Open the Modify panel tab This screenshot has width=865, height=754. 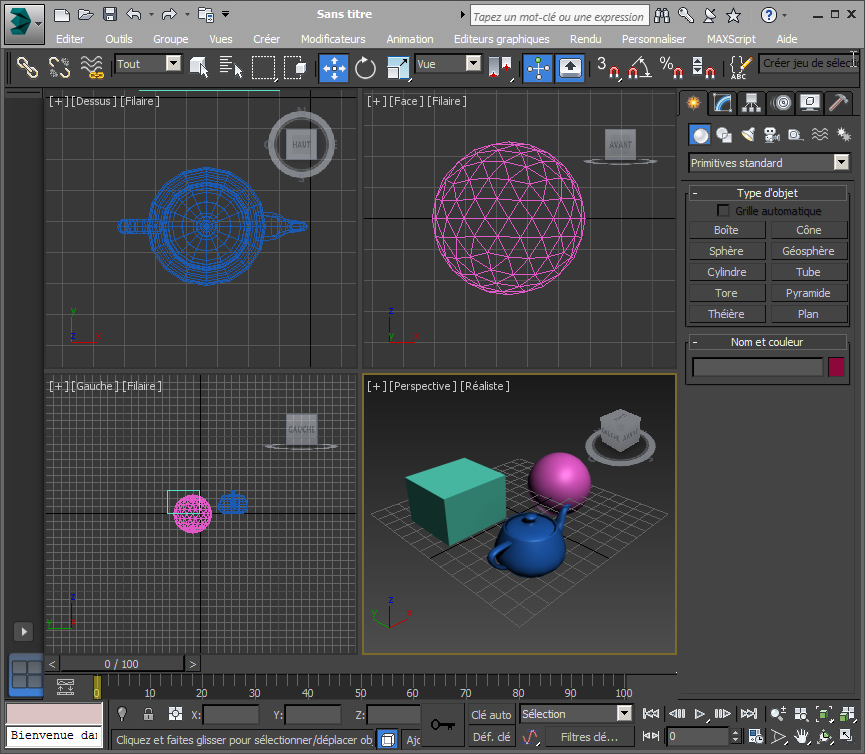point(722,103)
